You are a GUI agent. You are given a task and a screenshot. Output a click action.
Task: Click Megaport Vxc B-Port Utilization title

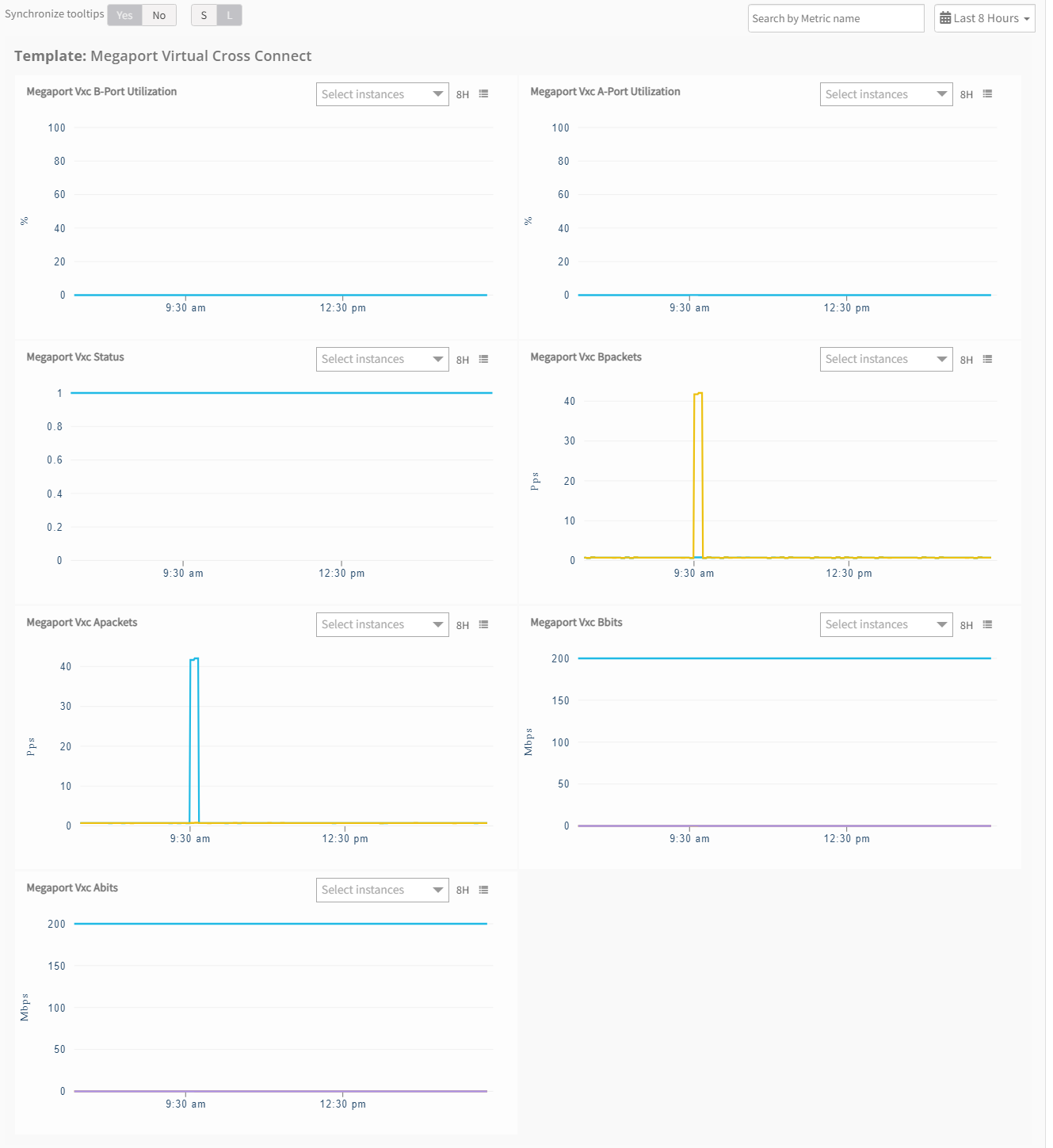[x=101, y=92]
